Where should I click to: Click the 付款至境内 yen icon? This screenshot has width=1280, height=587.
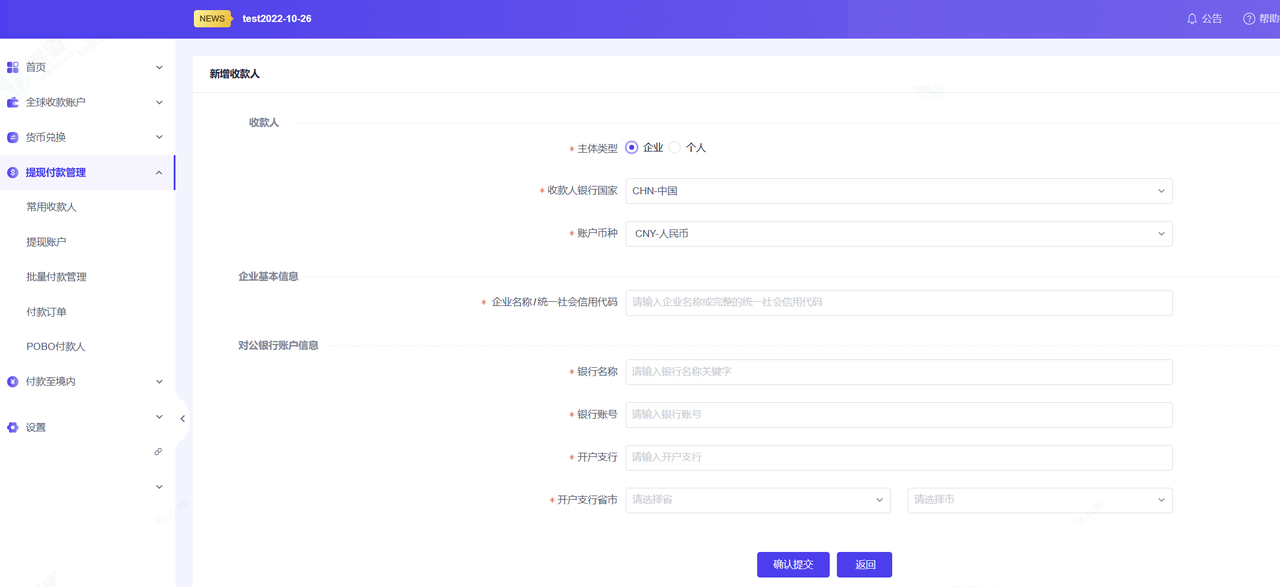[x=13, y=381]
